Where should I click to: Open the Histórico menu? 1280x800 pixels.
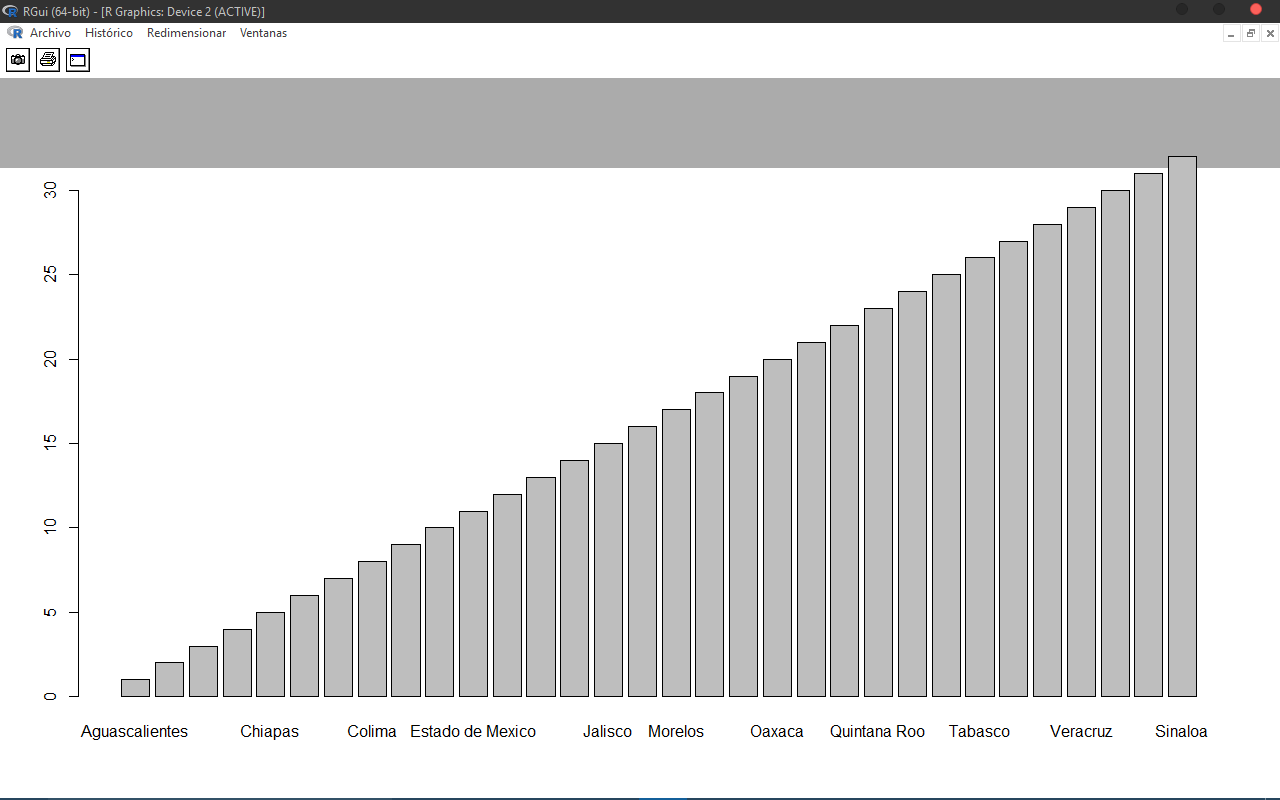pyautogui.click(x=109, y=33)
